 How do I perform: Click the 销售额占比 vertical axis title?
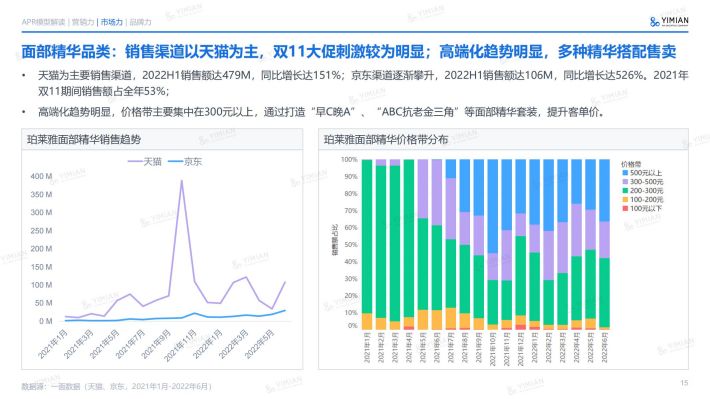[335, 240]
